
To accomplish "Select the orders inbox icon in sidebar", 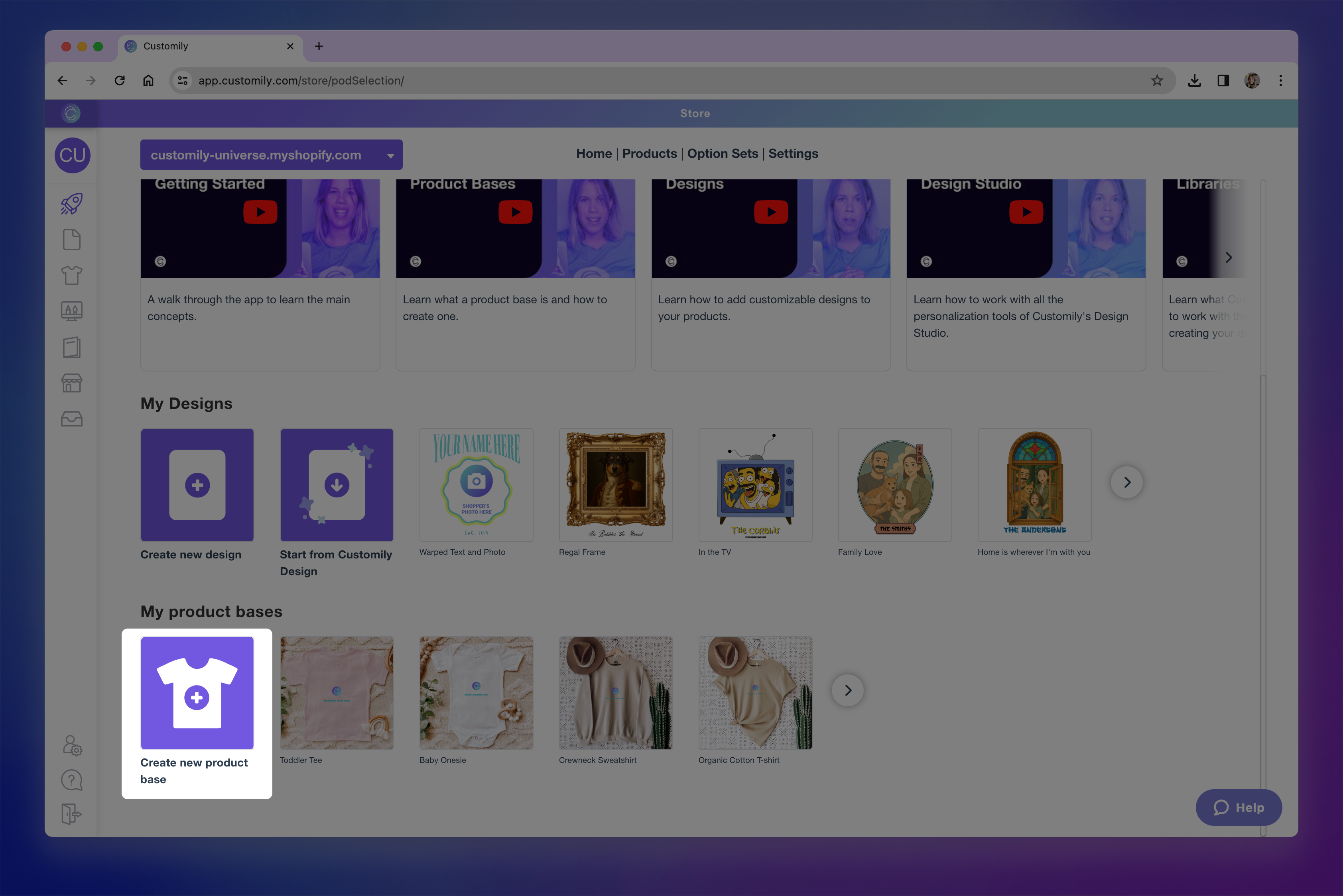I will pos(71,419).
